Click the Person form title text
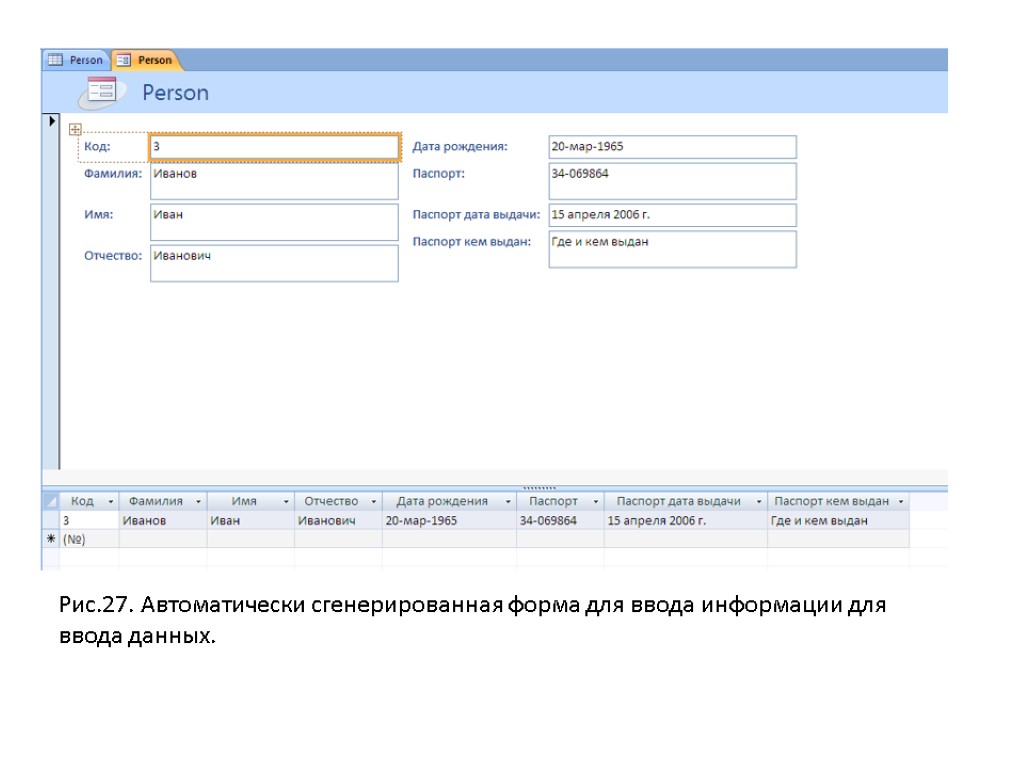1024x768 pixels. [176, 93]
